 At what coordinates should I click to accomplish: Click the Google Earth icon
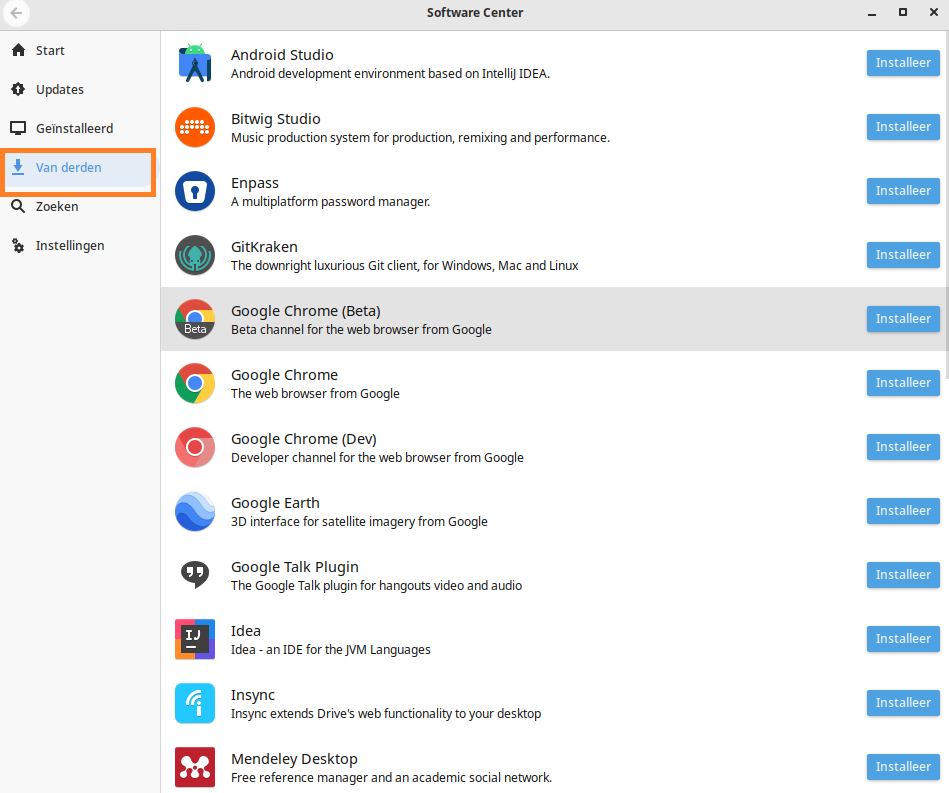click(195, 512)
